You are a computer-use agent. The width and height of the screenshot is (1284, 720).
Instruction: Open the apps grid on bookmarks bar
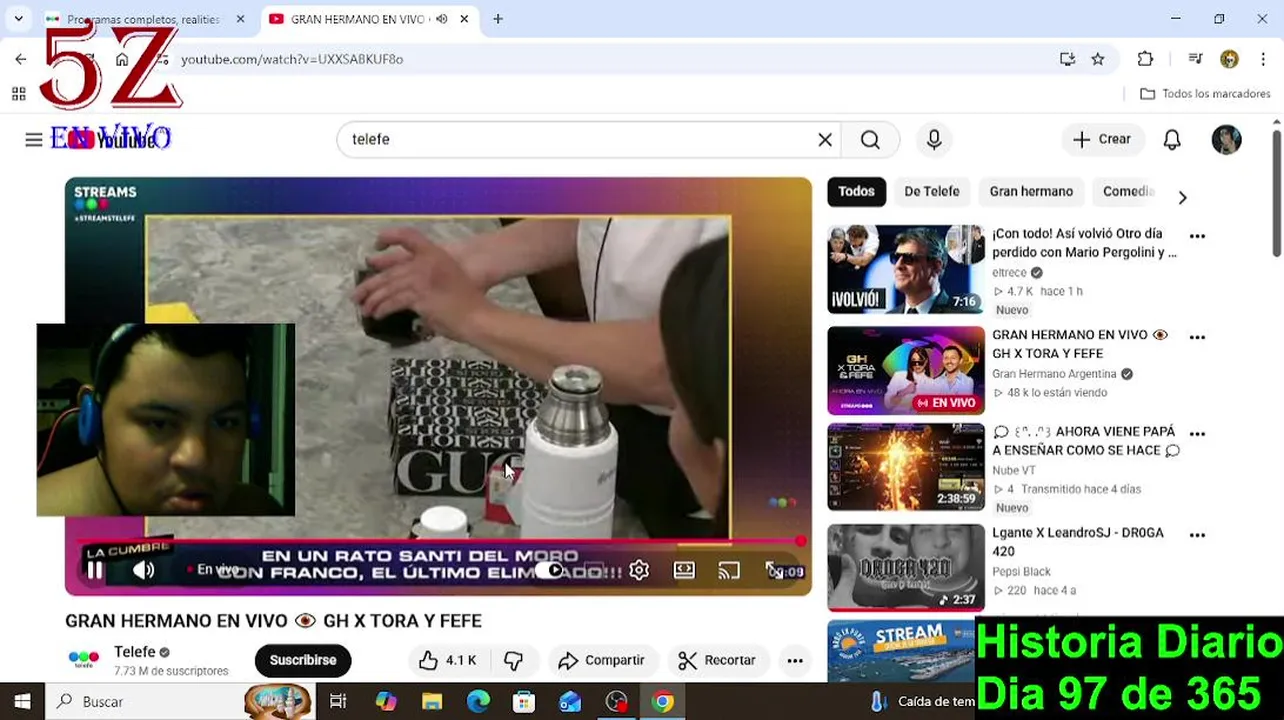pyautogui.click(x=18, y=93)
